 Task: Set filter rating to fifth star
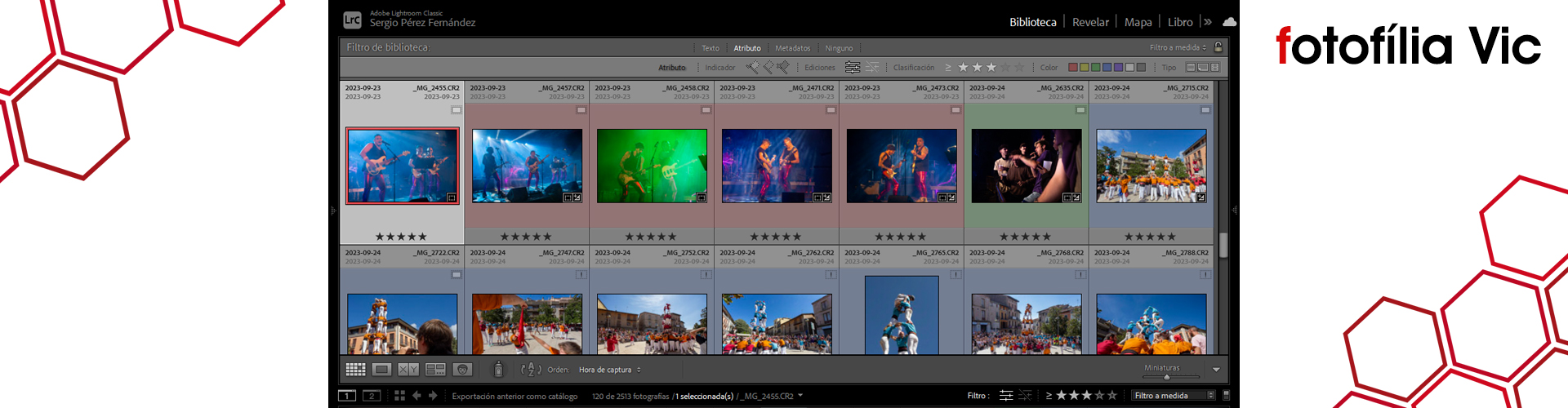[1019, 67]
